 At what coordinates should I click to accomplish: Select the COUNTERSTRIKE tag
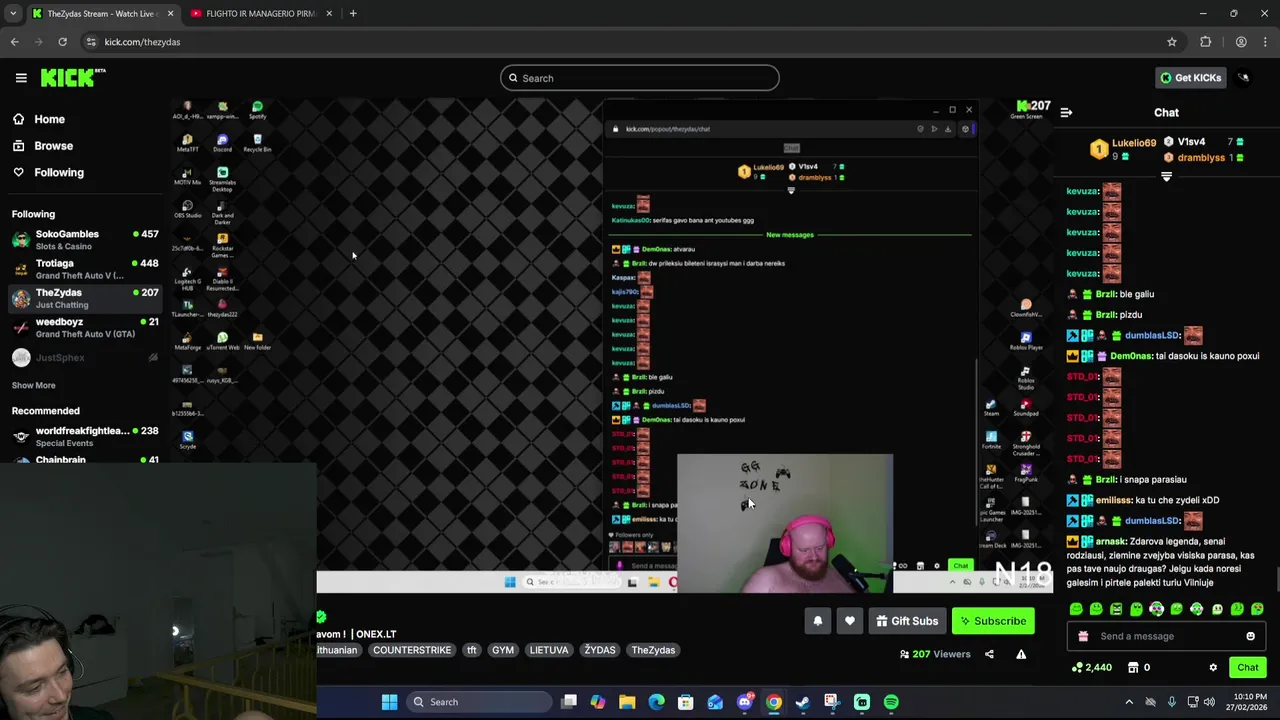[412, 650]
